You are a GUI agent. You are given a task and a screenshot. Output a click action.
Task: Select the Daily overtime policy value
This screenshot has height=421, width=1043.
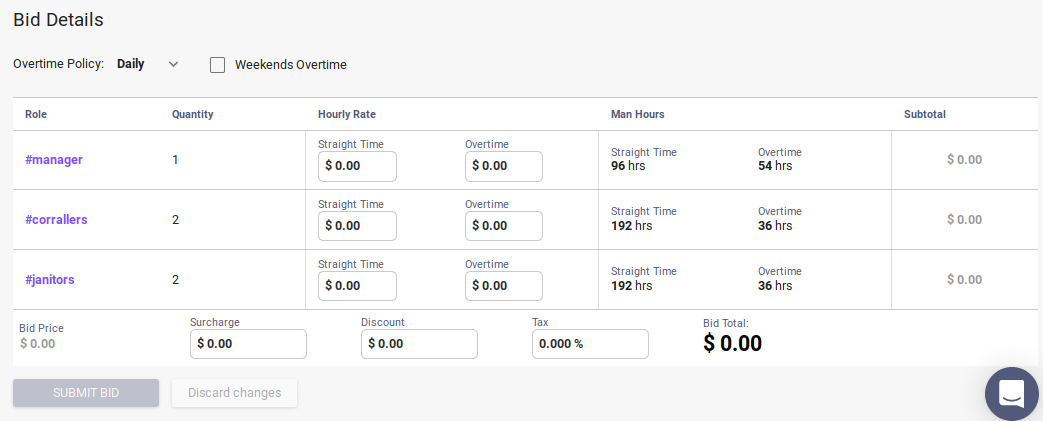(131, 64)
